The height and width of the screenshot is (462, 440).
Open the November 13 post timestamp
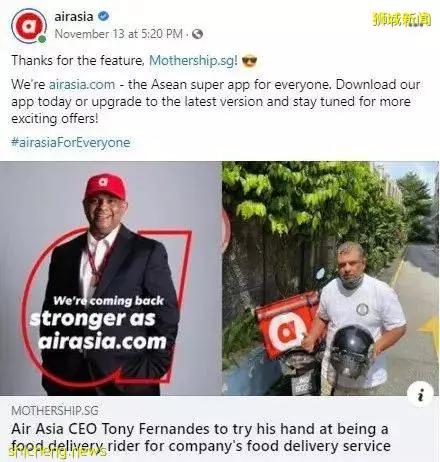pos(118,34)
